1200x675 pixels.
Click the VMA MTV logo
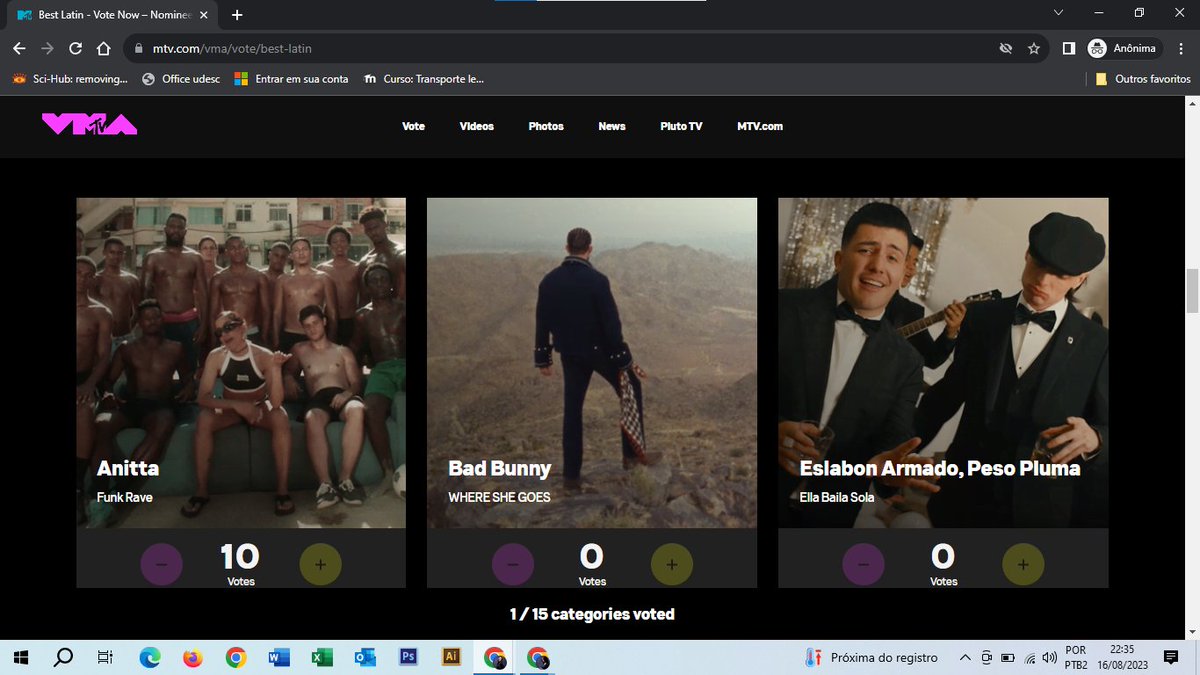pyautogui.click(x=89, y=124)
